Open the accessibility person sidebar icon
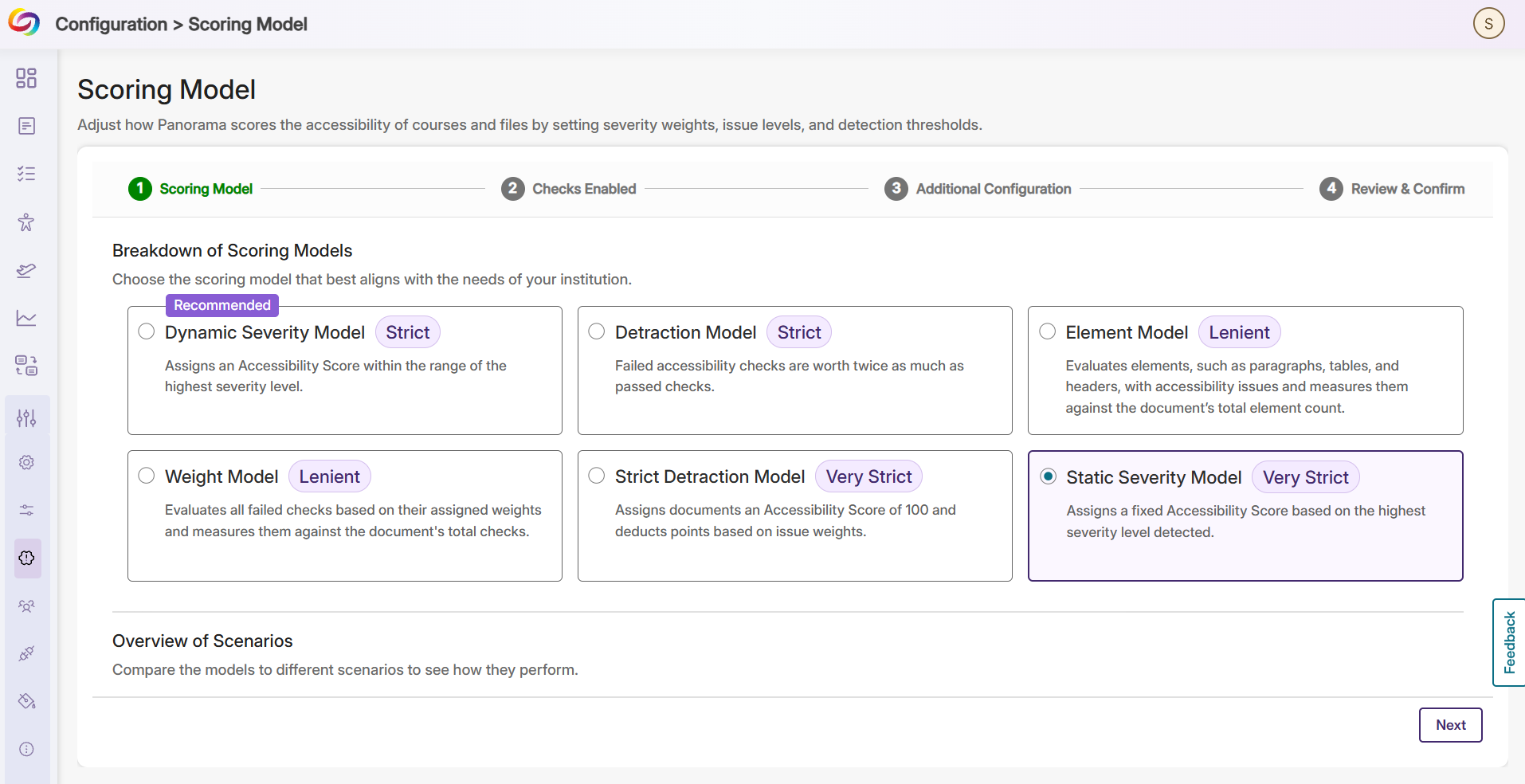Screen dimensions: 1525x784 [26, 222]
